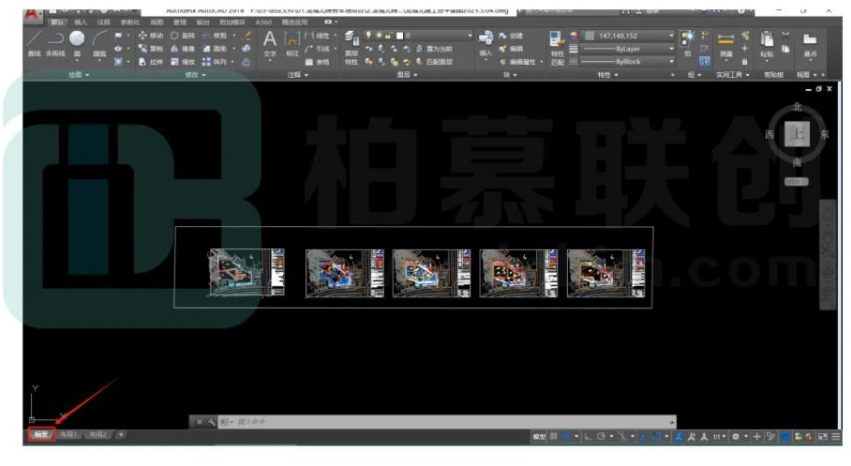The image size is (851, 466).
Task: Close the command line with its X
Action: click(199, 422)
